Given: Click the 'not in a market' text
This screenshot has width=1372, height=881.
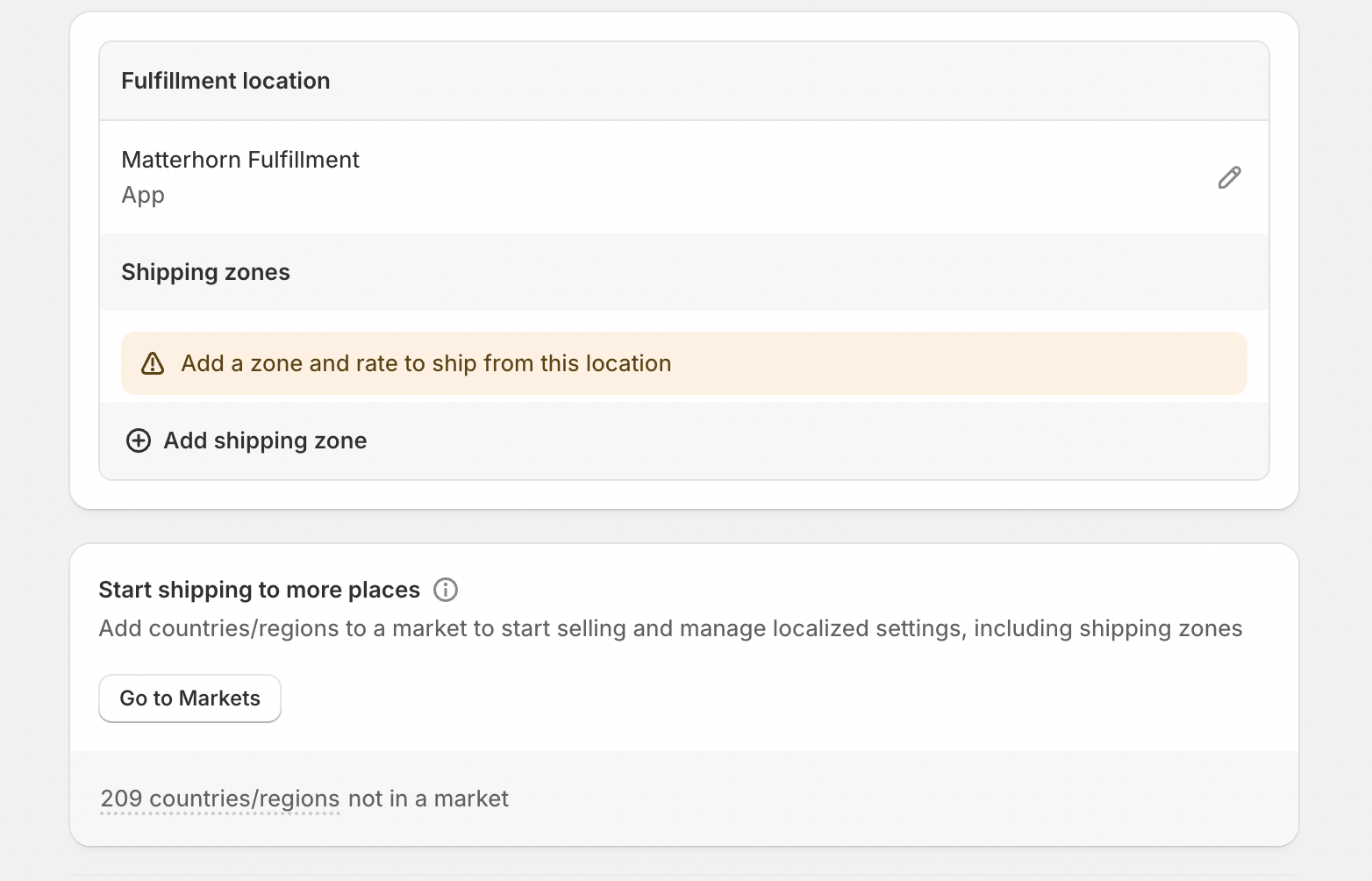Looking at the screenshot, I should [x=428, y=799].
